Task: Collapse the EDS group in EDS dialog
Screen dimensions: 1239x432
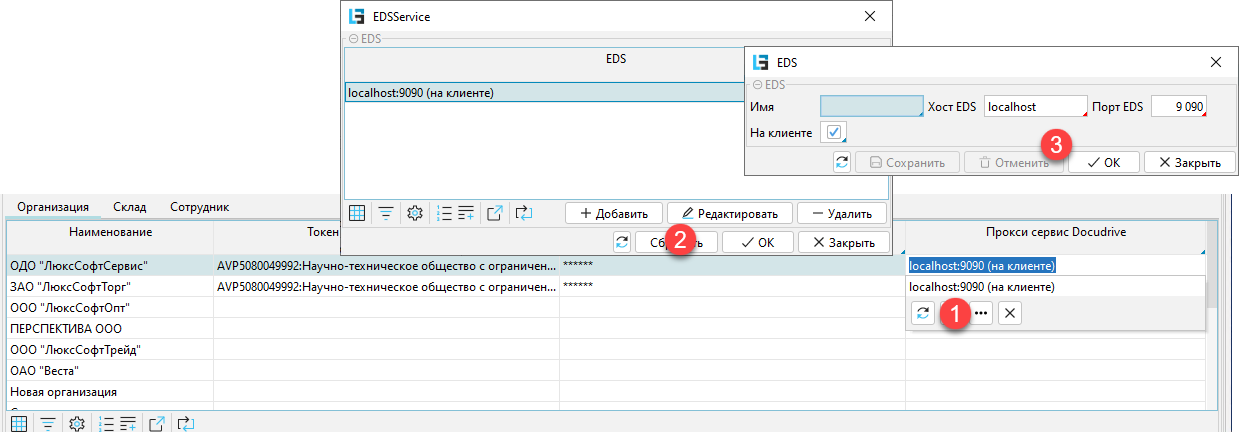Action: pos(757,86)
